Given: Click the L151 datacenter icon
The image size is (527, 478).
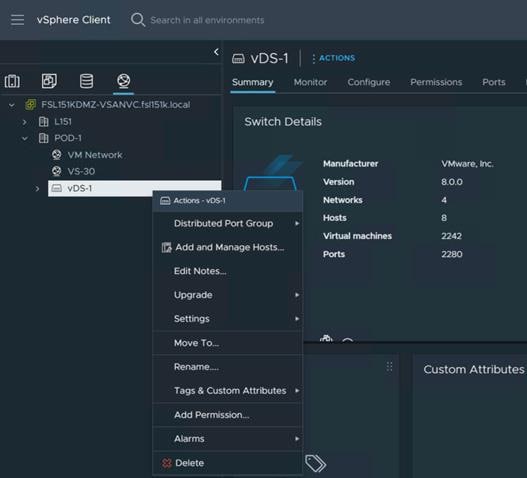Looking at the screenshot, I should (x=43, y=121).
